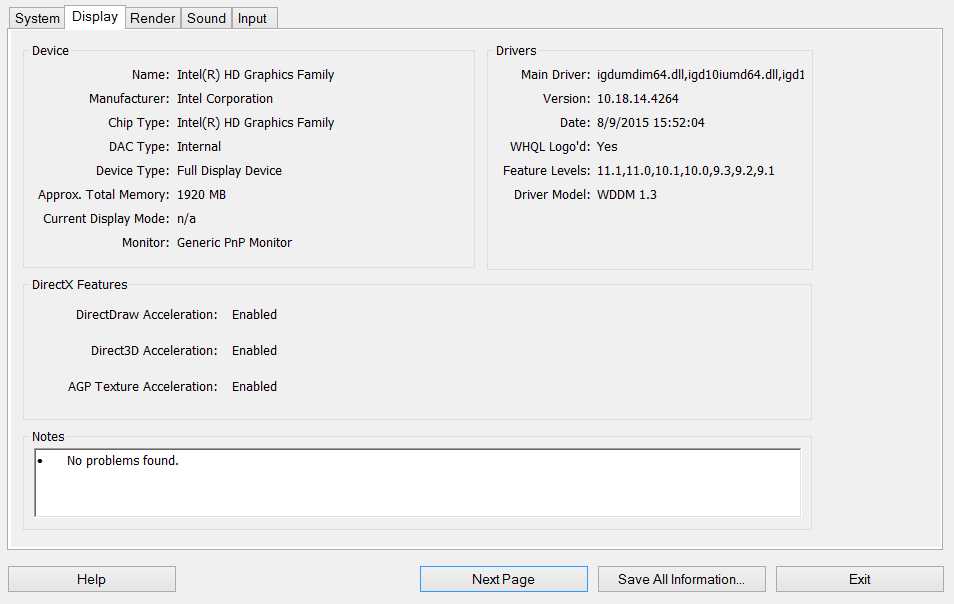Open the Sound tab
954x604 pixels.
206,18
